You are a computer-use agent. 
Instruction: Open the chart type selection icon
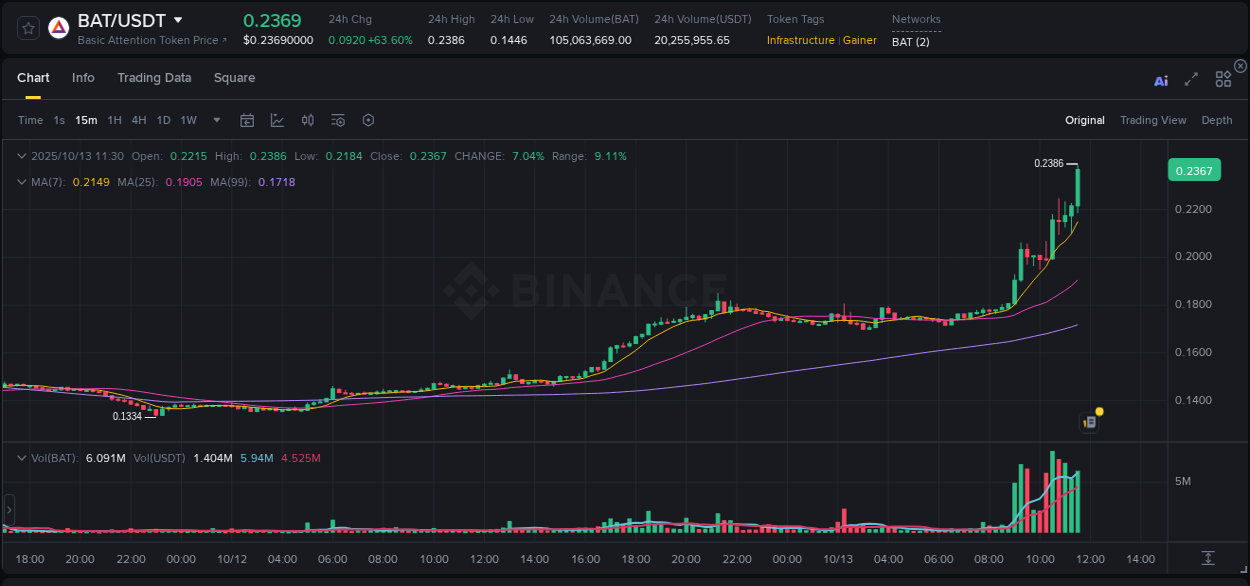coord(277,120)
